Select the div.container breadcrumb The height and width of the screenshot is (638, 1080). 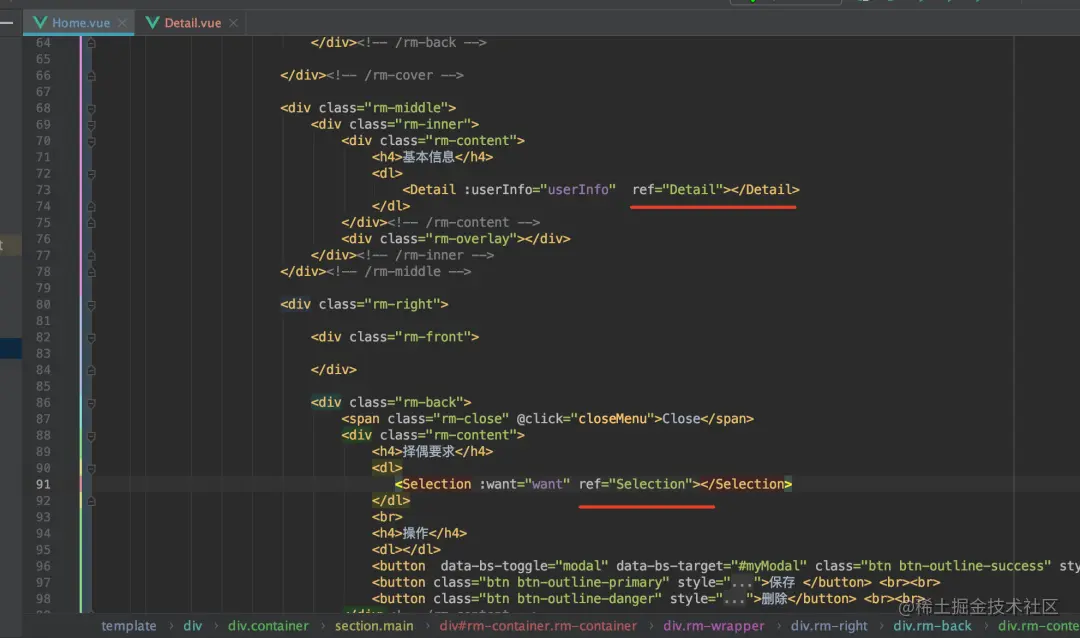(x=268, y=626)
